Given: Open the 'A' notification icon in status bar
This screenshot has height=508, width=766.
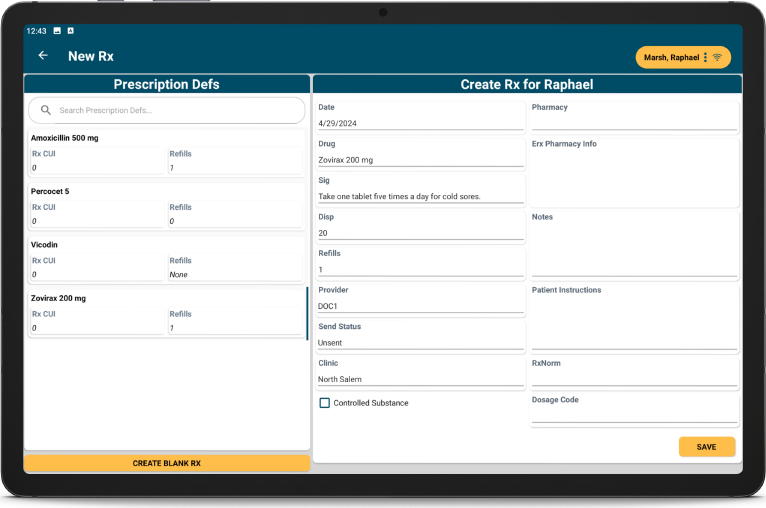Looking at the screenshot, I should 70,31.
